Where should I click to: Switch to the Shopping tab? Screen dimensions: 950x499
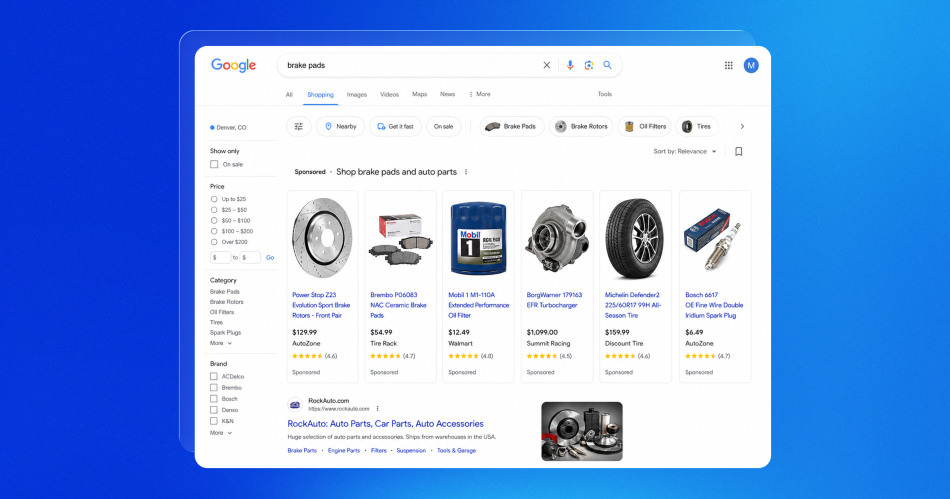coord(321,94)
